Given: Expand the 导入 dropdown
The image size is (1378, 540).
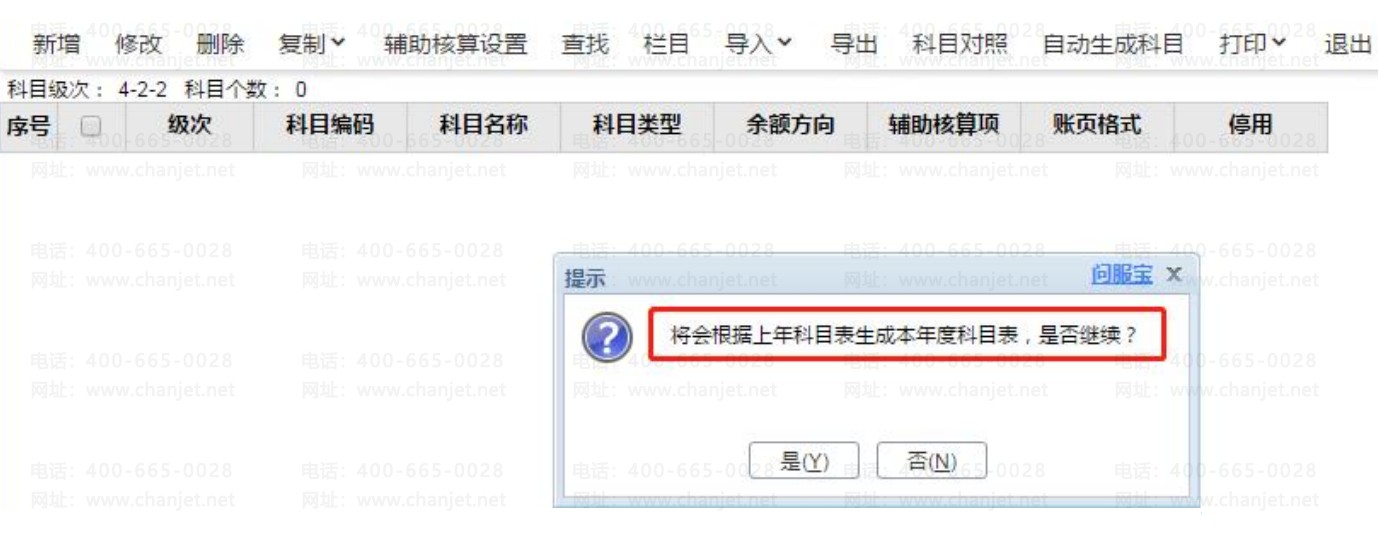Looking at the screenshot, I should tap(759, 44).
